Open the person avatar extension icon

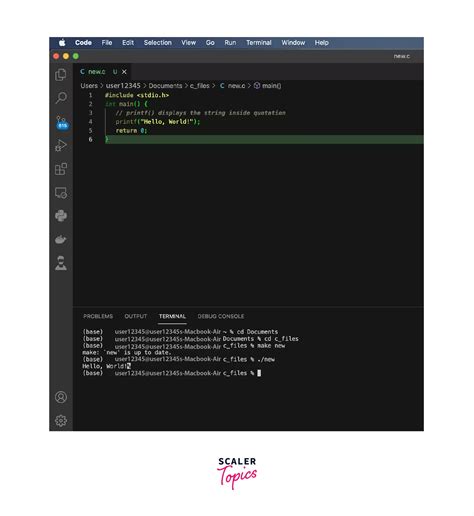(x=61, y=263)
